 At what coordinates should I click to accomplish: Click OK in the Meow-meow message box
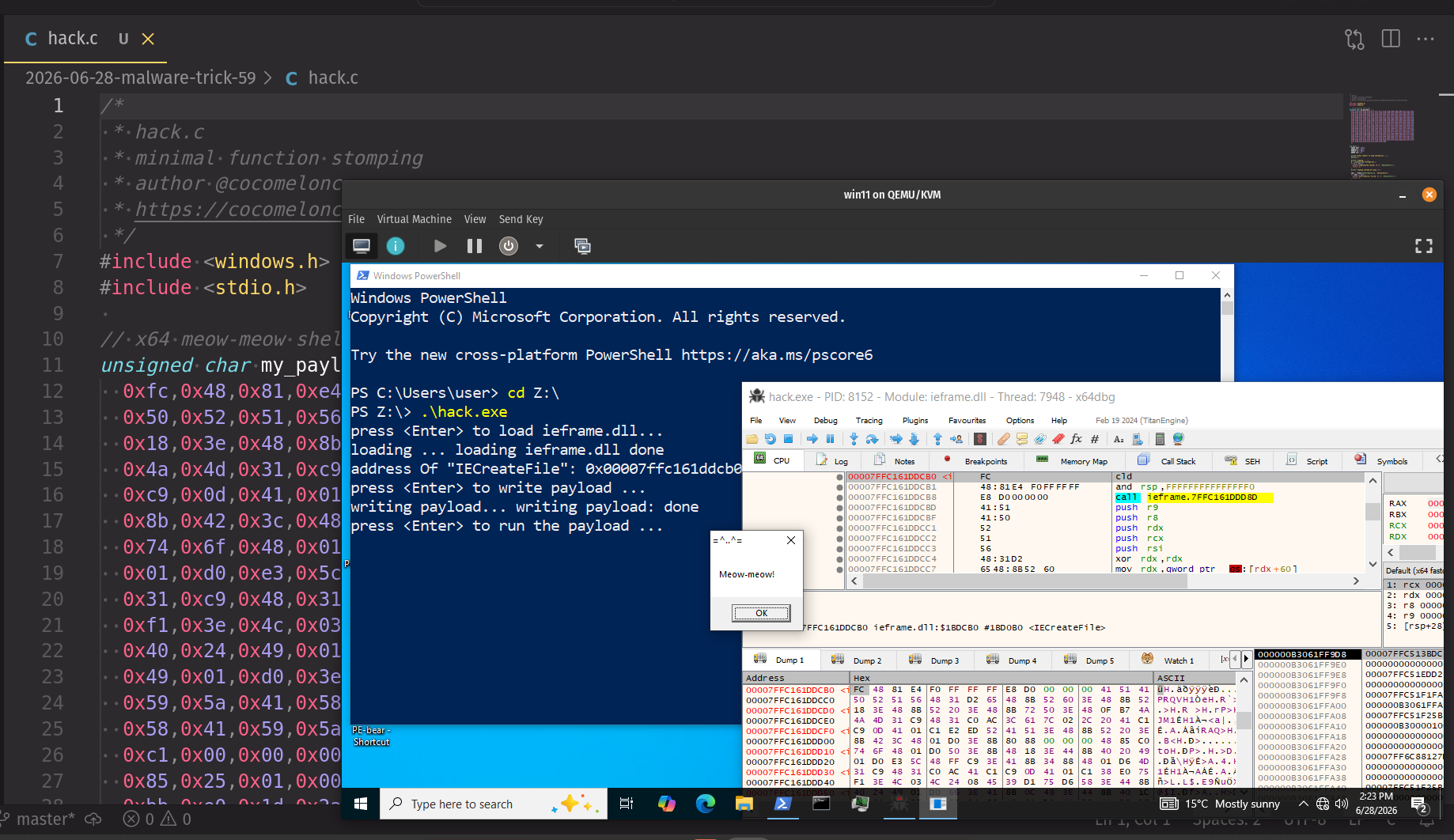[761, 613]
